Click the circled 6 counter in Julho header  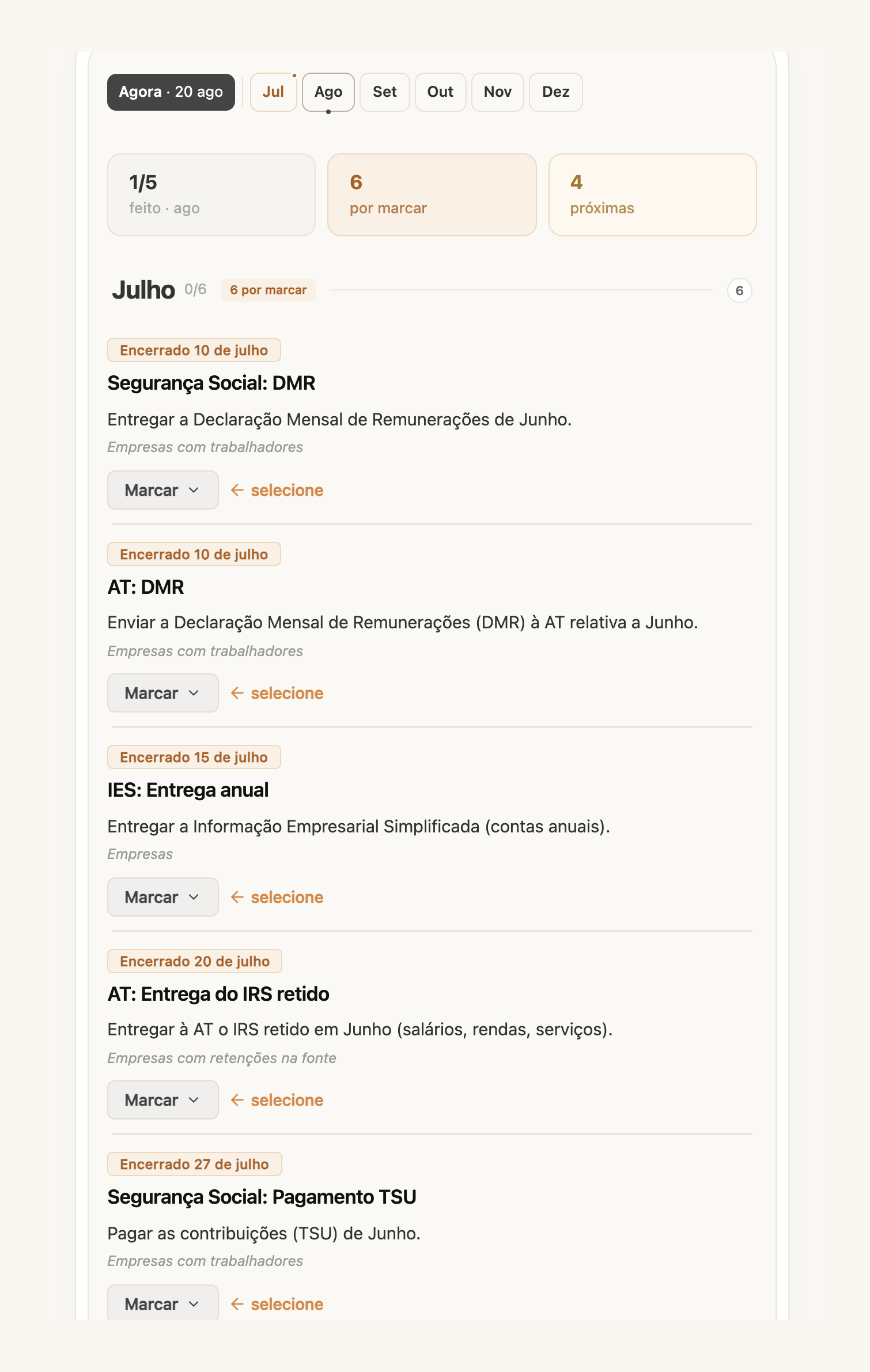pos(740,291)
